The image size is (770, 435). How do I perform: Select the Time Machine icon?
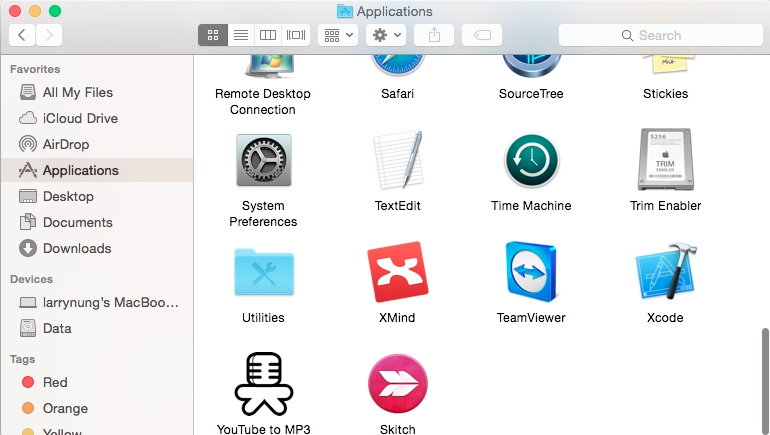(x=531, y=161)
